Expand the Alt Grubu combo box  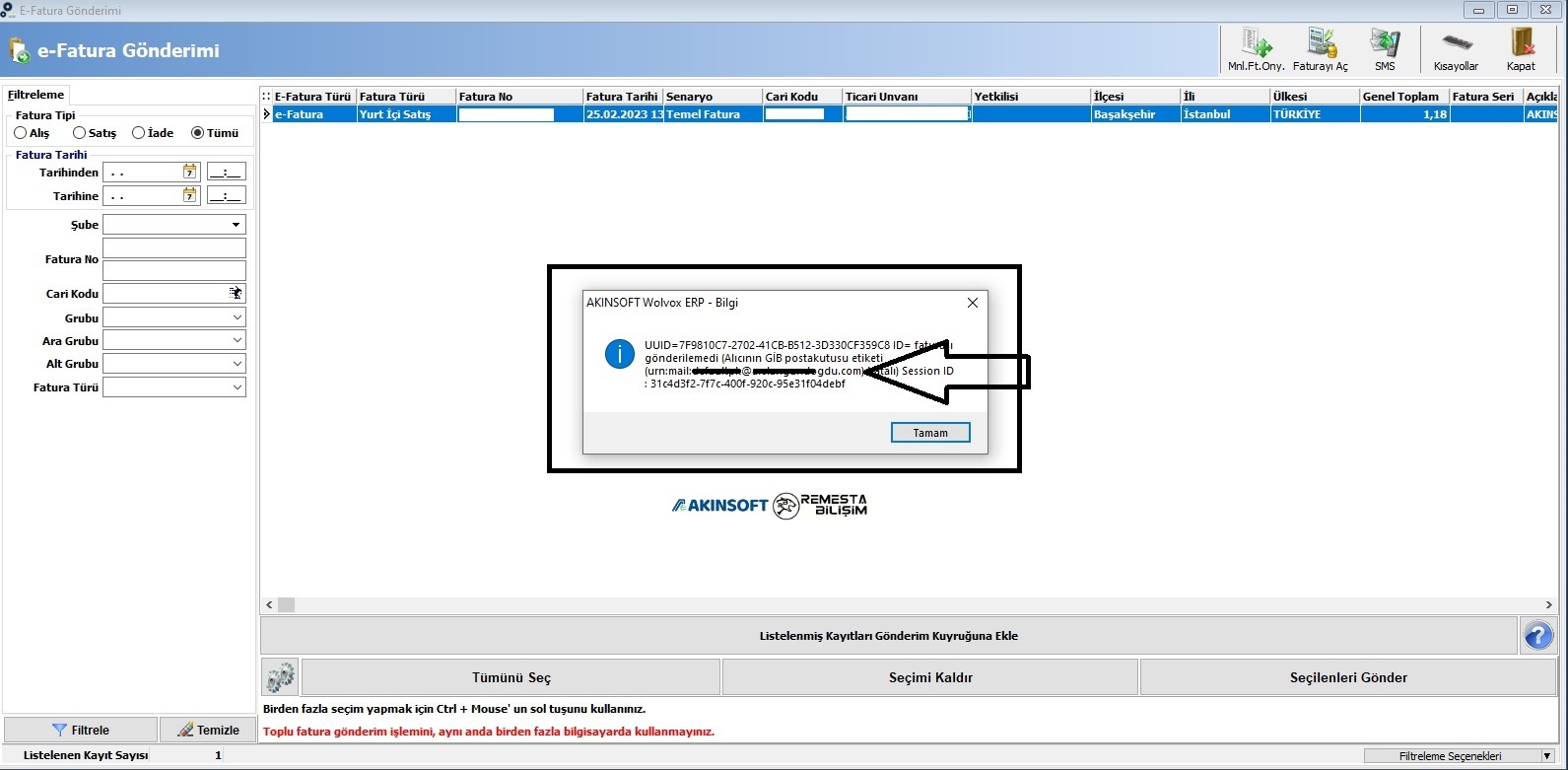237,364
